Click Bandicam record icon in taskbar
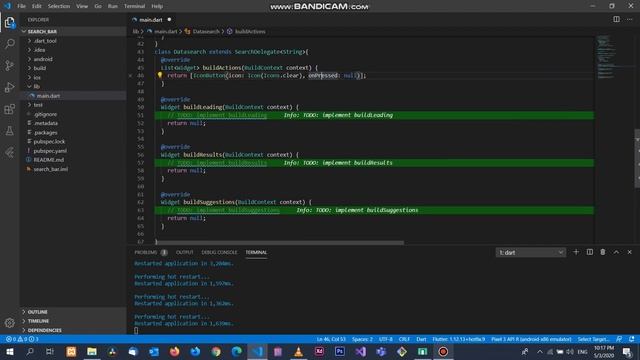The image size is (640, 360). pyautogui.click(x=443, y=351)
